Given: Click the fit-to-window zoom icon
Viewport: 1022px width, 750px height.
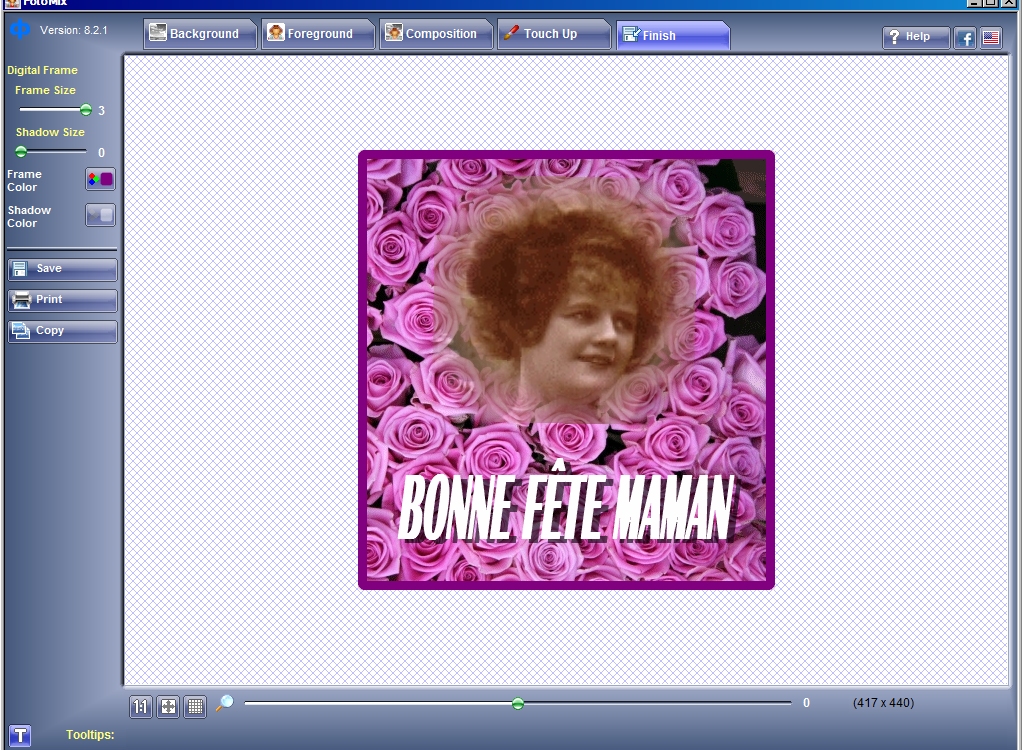Looking at the screenshot, I should pos(168,706).
